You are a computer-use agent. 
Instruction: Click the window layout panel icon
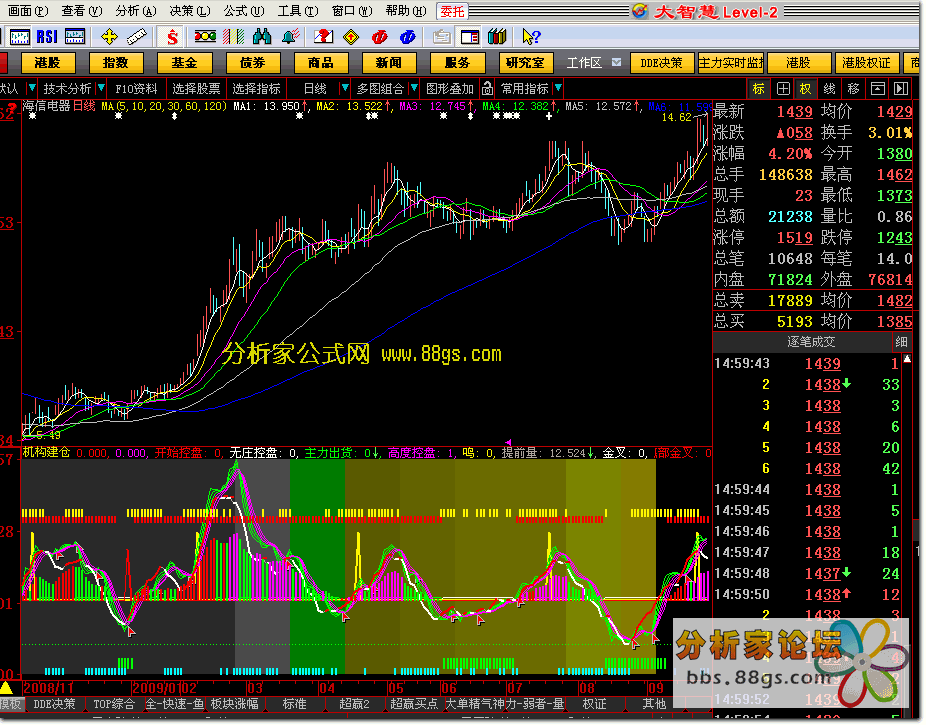(x=469, y=37)
